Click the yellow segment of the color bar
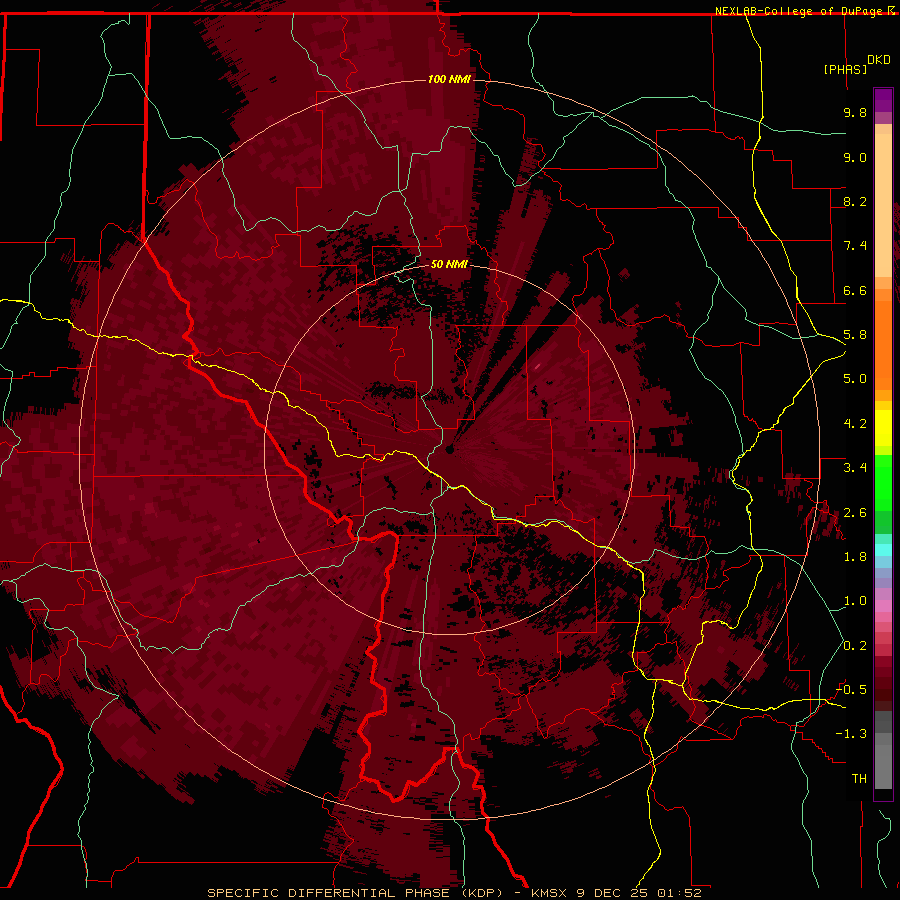 click(883, 428)
